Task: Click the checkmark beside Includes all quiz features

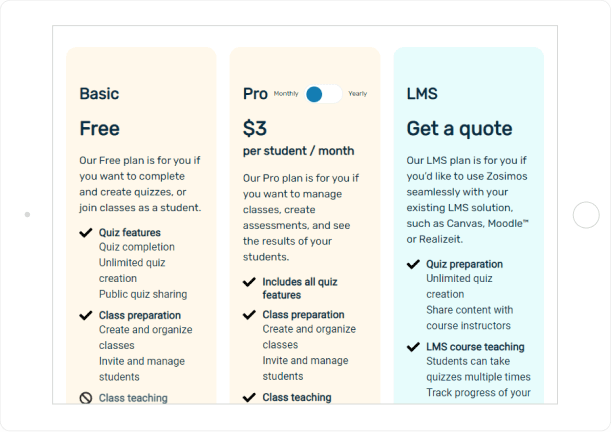Action: tap(249, 282)
